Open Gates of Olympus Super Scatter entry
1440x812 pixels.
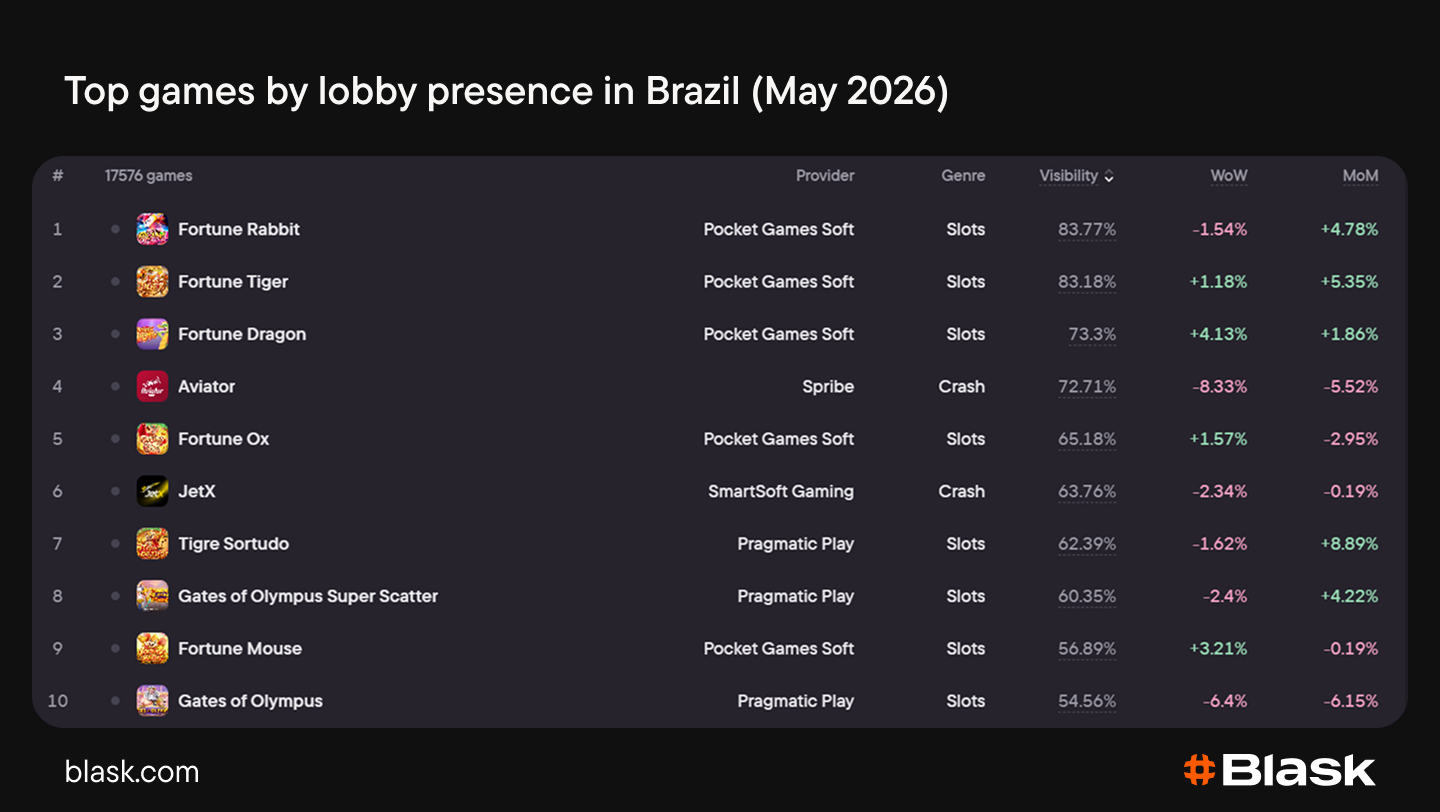click(308, 596)
